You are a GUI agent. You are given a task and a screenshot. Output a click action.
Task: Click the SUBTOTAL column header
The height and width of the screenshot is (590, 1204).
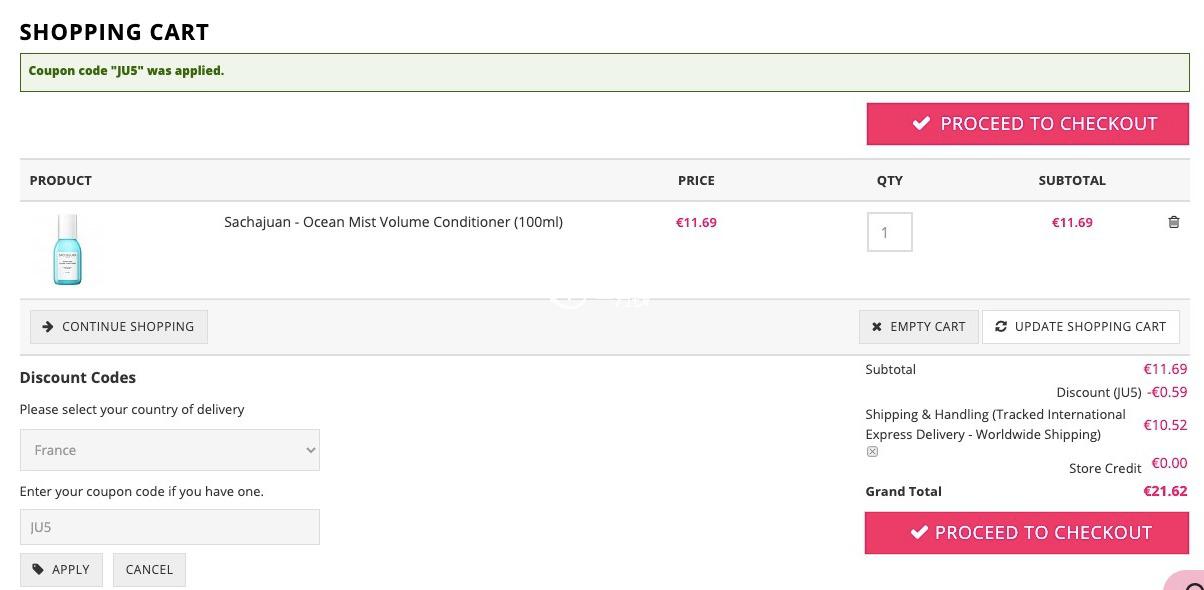[x=1072, y=181]
